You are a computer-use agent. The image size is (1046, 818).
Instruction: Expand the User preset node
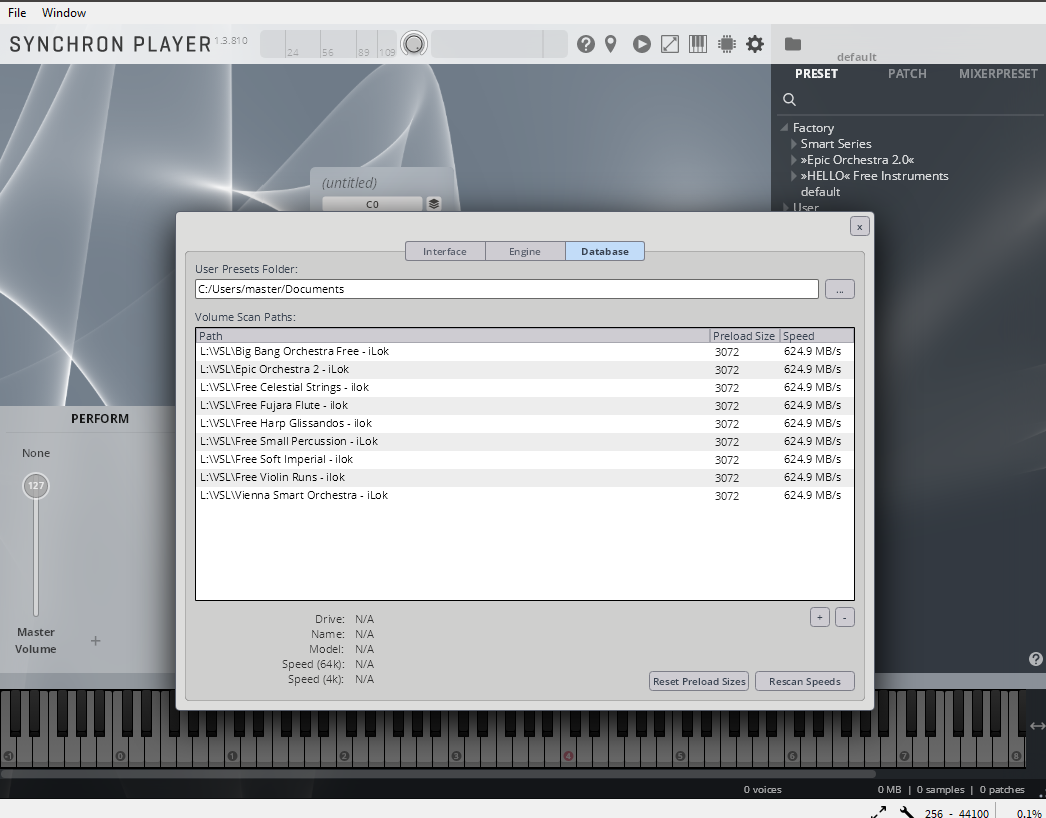[786, 208]
